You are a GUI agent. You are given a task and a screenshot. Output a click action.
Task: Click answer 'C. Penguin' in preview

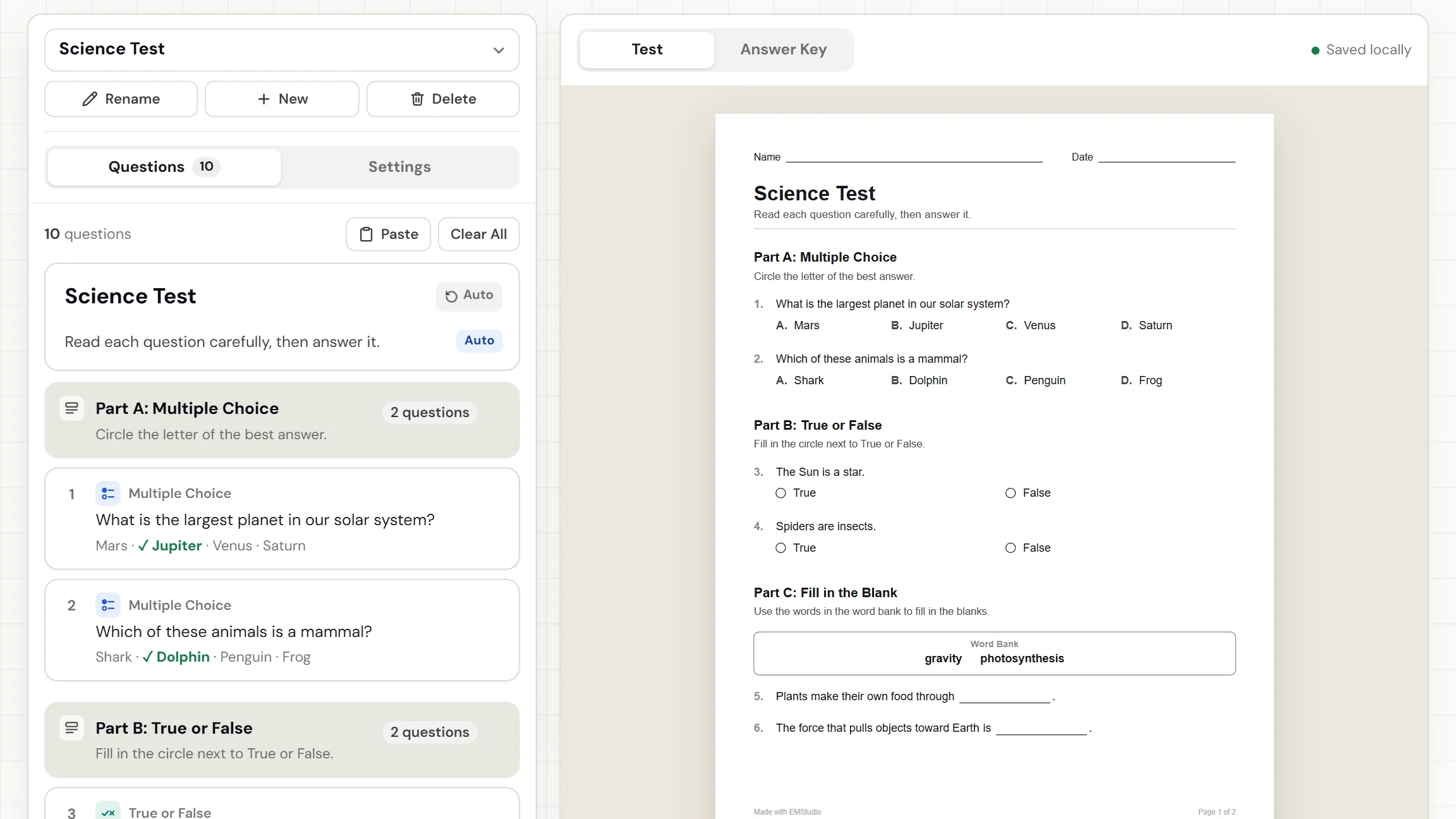click(x=1035, y=380)
